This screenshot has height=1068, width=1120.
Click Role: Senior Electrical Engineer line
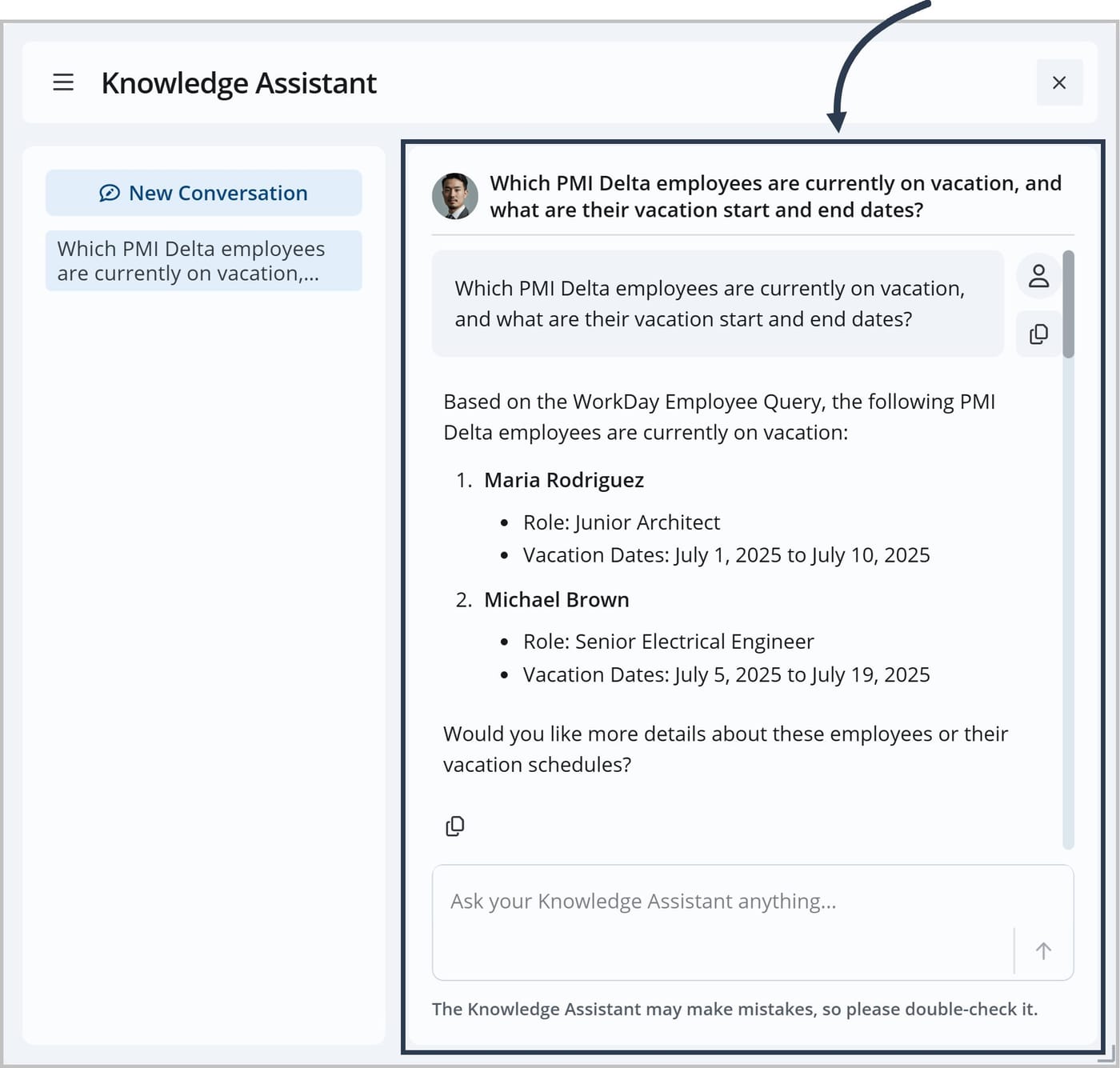click(x=668, y=642)
